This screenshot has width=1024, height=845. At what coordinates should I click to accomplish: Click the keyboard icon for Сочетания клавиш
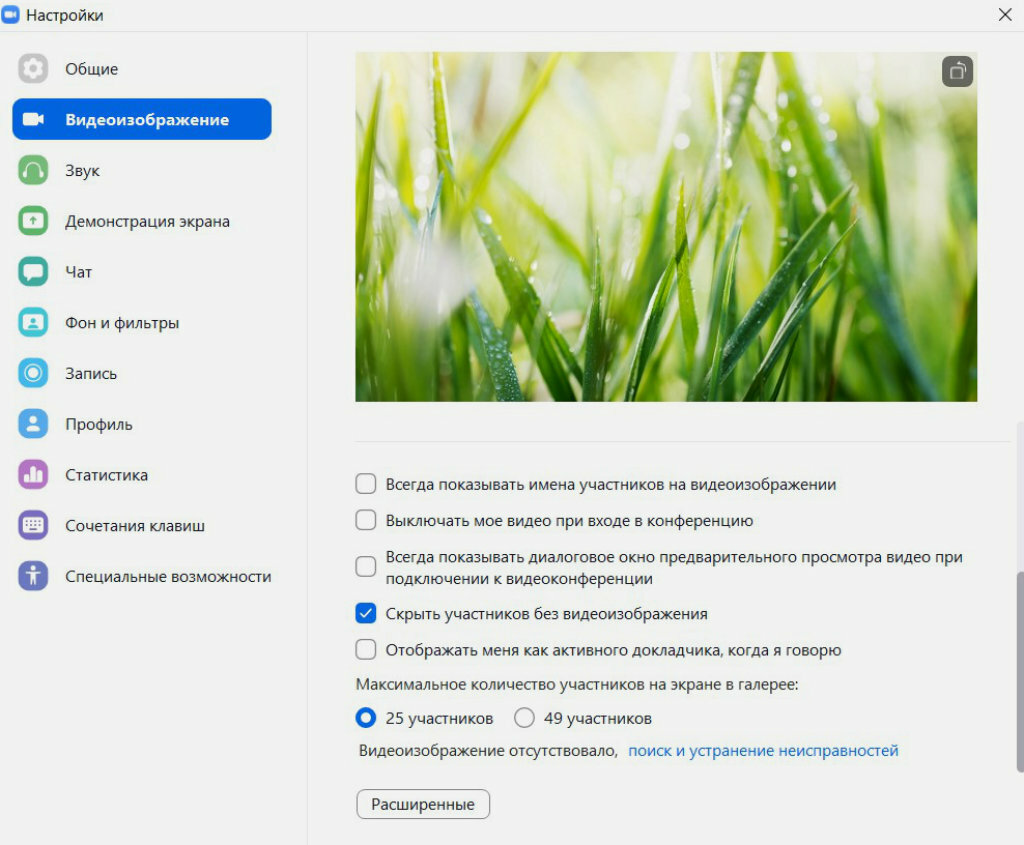(x=33, y=526)
